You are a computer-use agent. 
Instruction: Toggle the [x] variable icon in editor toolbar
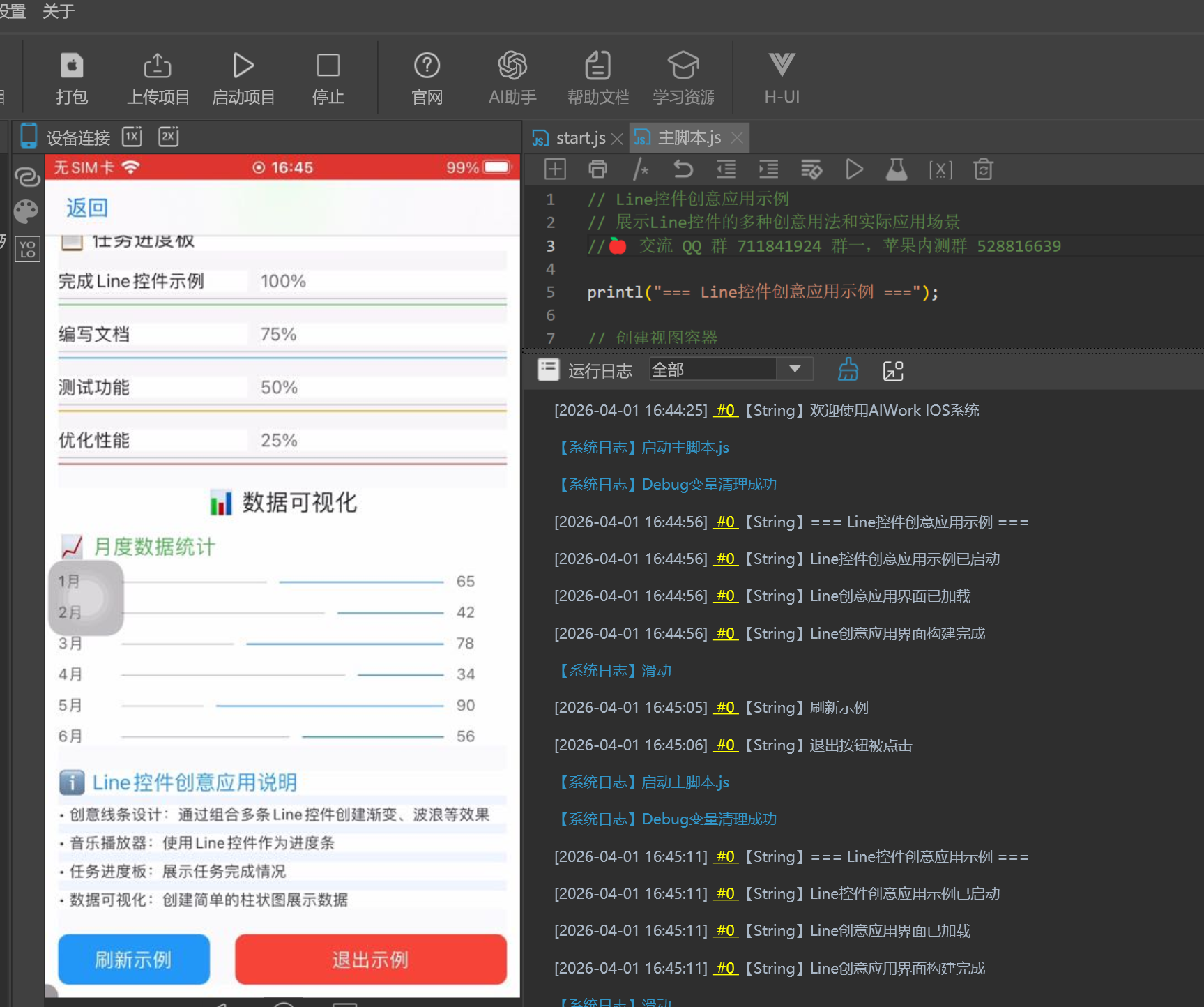940,169
